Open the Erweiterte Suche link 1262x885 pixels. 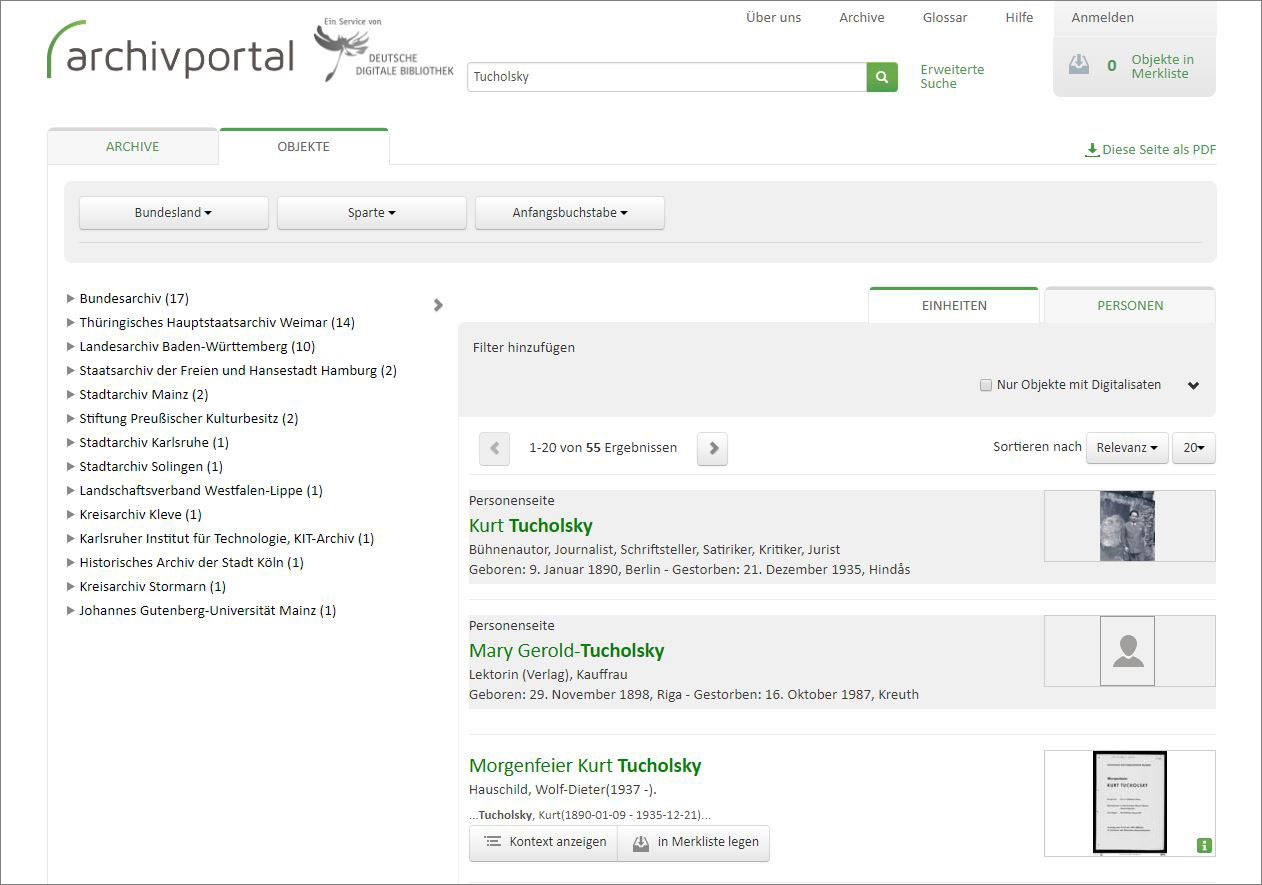tap(951, 76)
